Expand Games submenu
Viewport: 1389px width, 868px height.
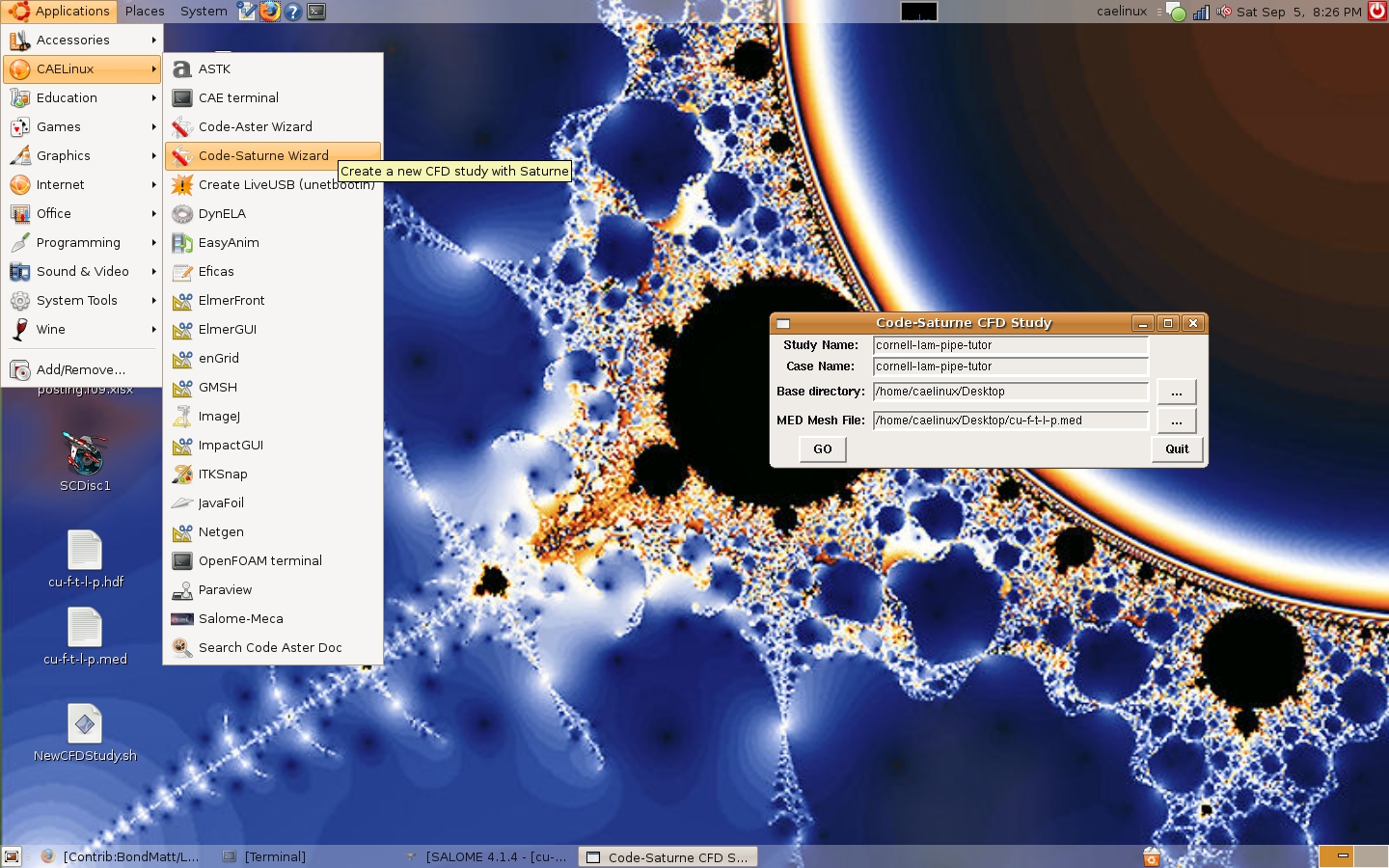pos(82,126)
